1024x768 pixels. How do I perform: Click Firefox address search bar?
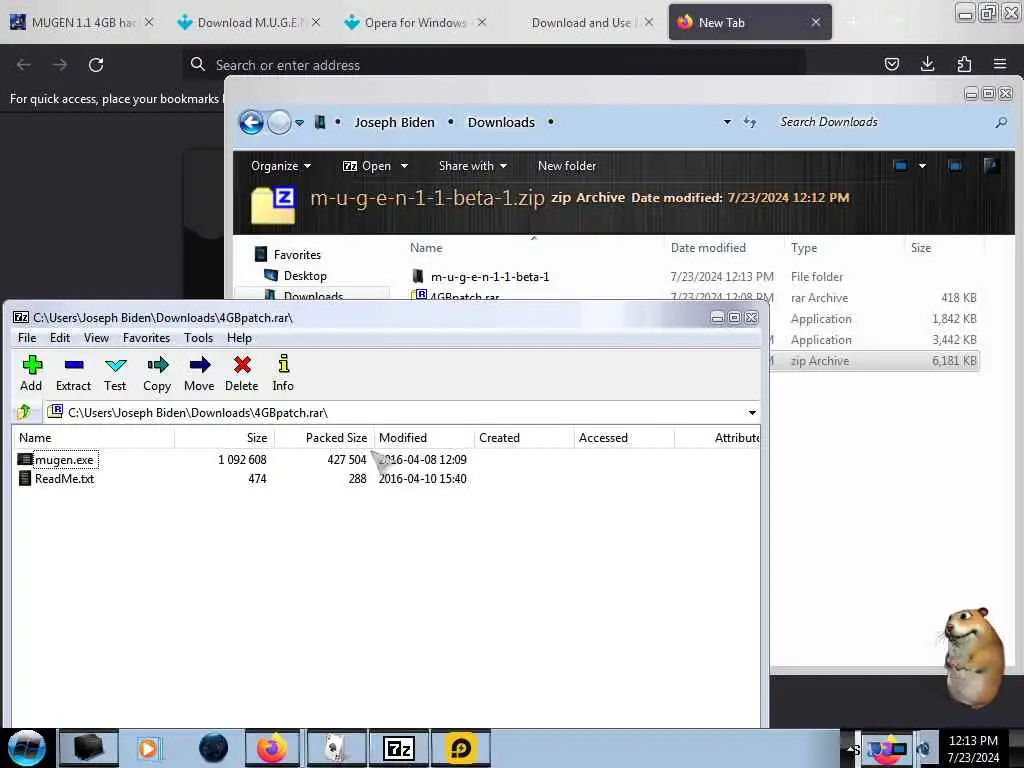tap(493, 65)
